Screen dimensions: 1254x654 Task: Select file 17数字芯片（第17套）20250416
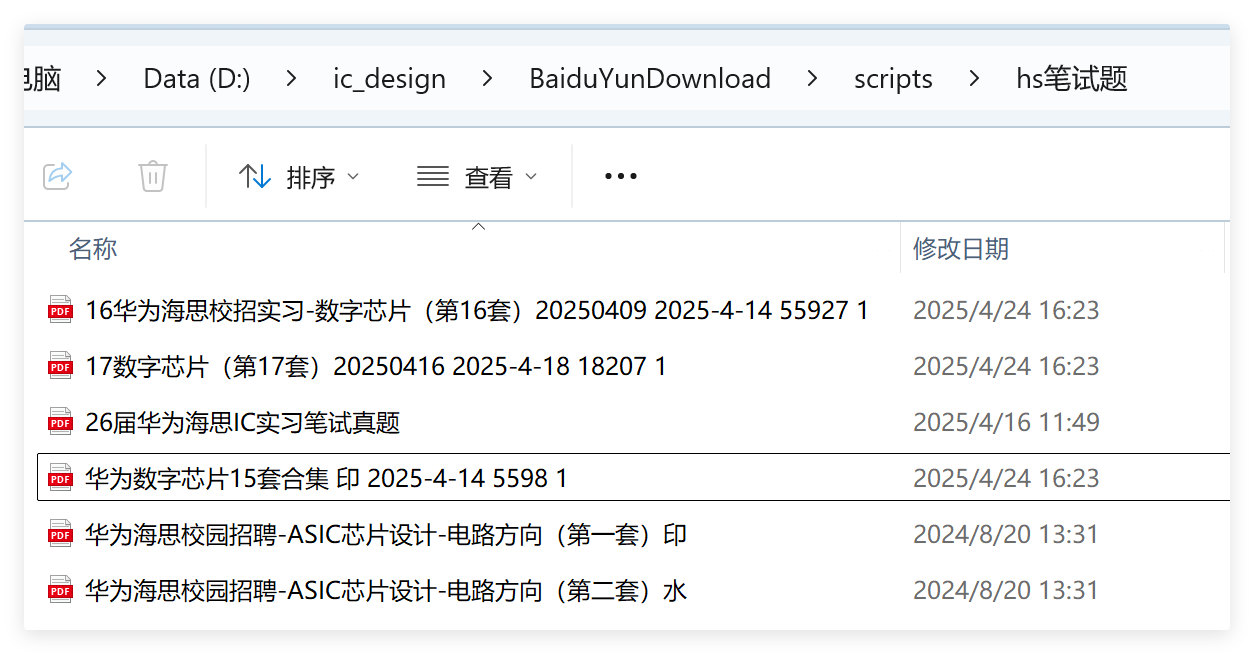376,366
